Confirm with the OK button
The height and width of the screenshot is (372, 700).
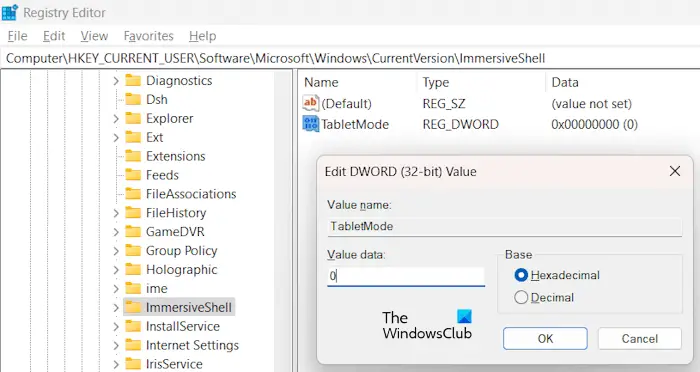[545, 339]
